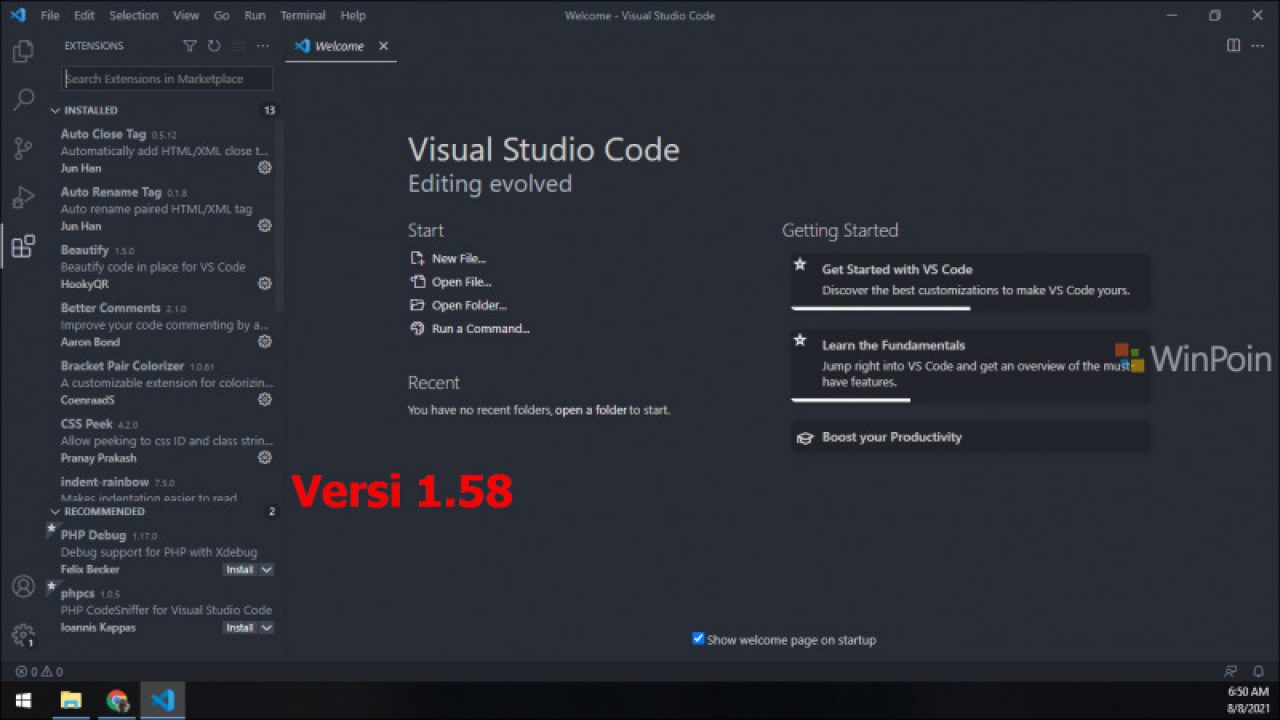Open phpcs install dropdown arrow
1280x720 pixels.
(267, 628)
